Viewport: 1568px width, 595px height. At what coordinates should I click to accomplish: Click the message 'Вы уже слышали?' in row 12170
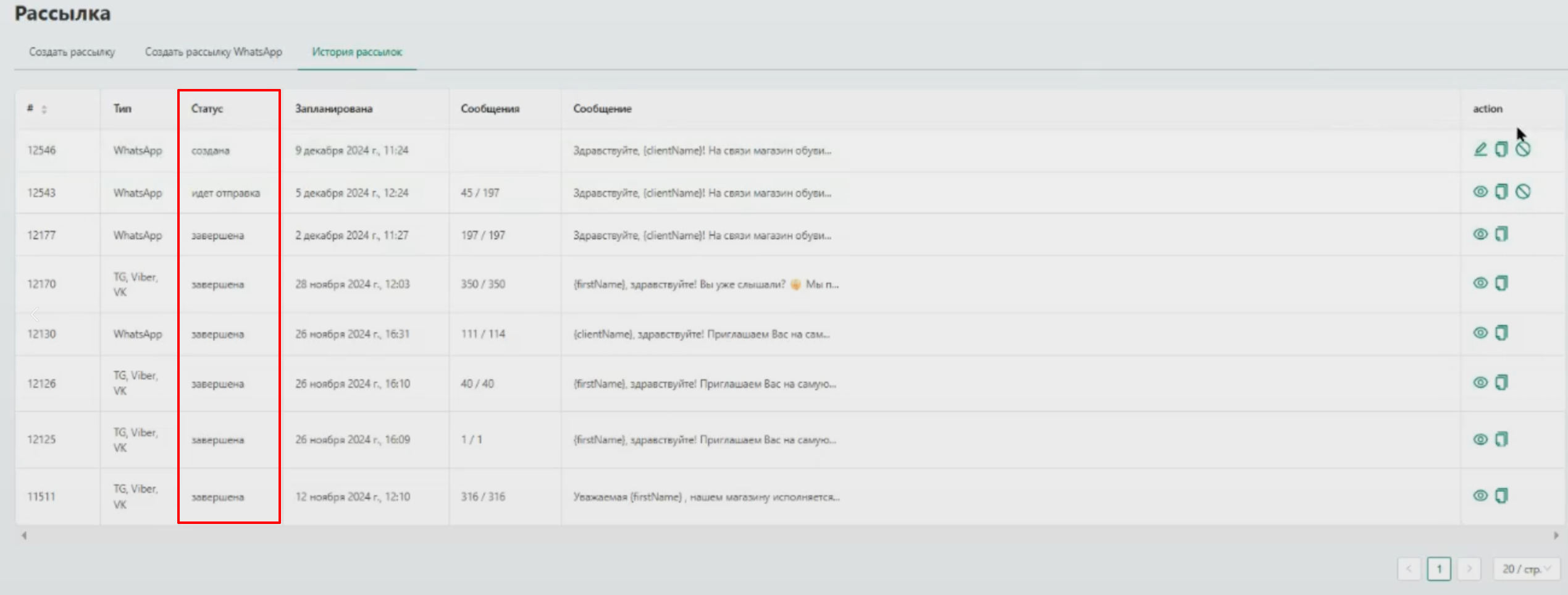(x=742, y=284)
